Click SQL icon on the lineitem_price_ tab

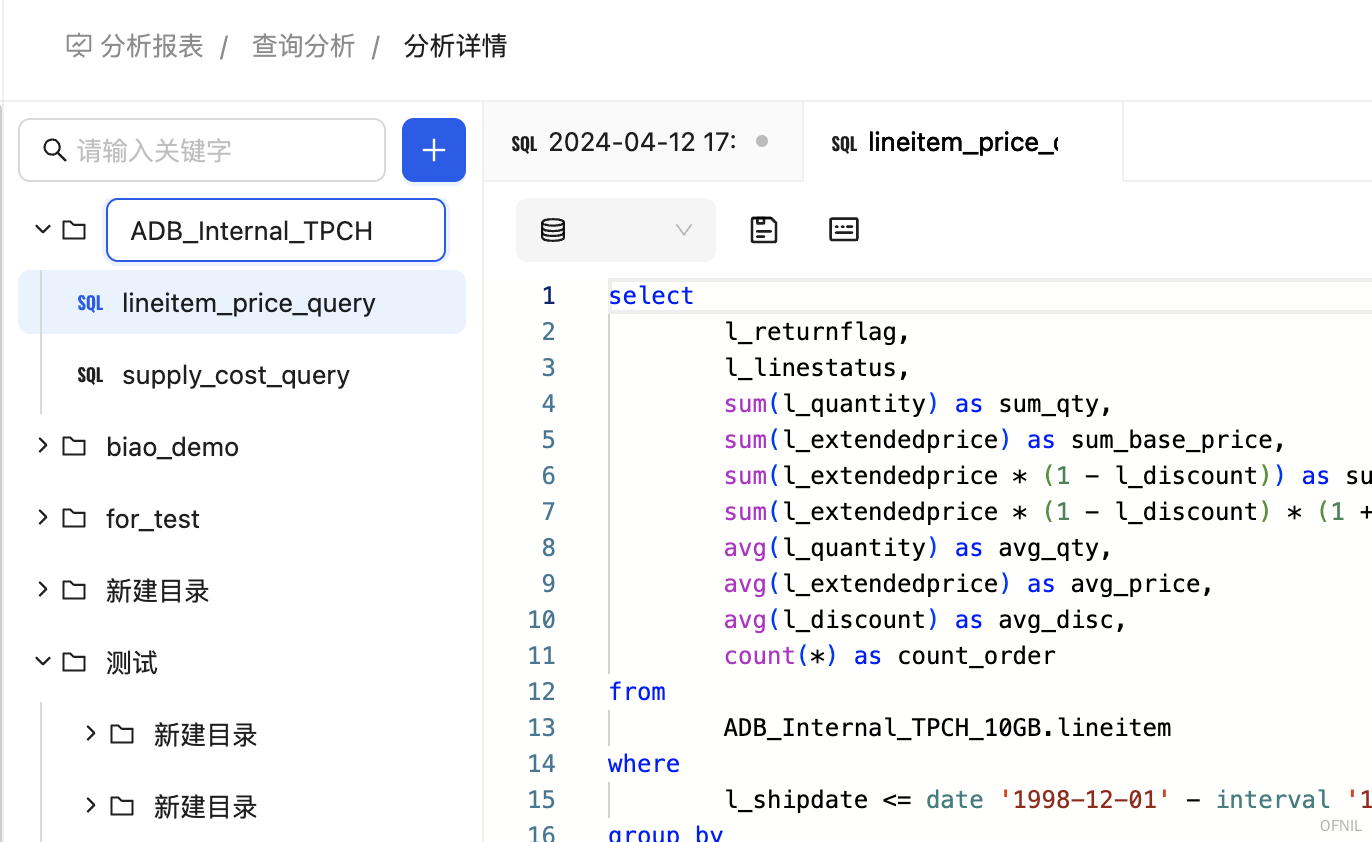point(844,144)
